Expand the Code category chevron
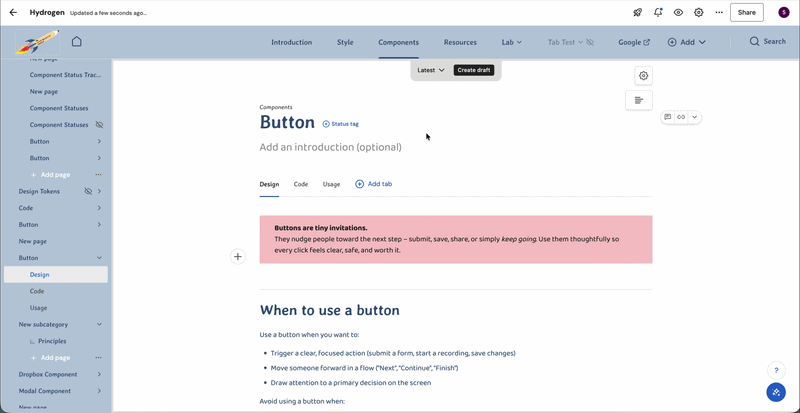Screen dimensions: 800x413 pyautogui.click(x=99, y=208)
